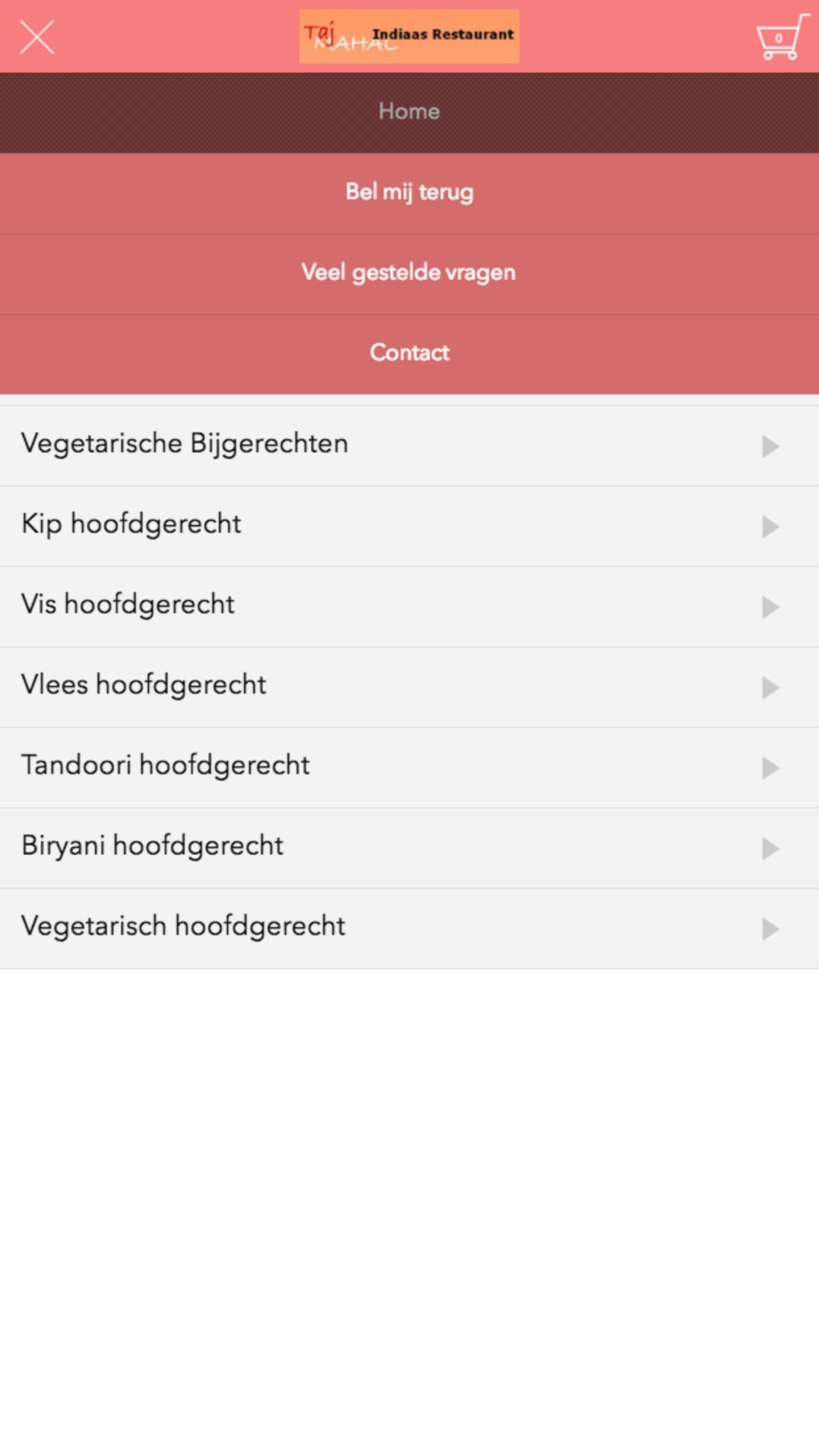Expand Vegetarische Bijgerechten arrow

tap(769, 446)
